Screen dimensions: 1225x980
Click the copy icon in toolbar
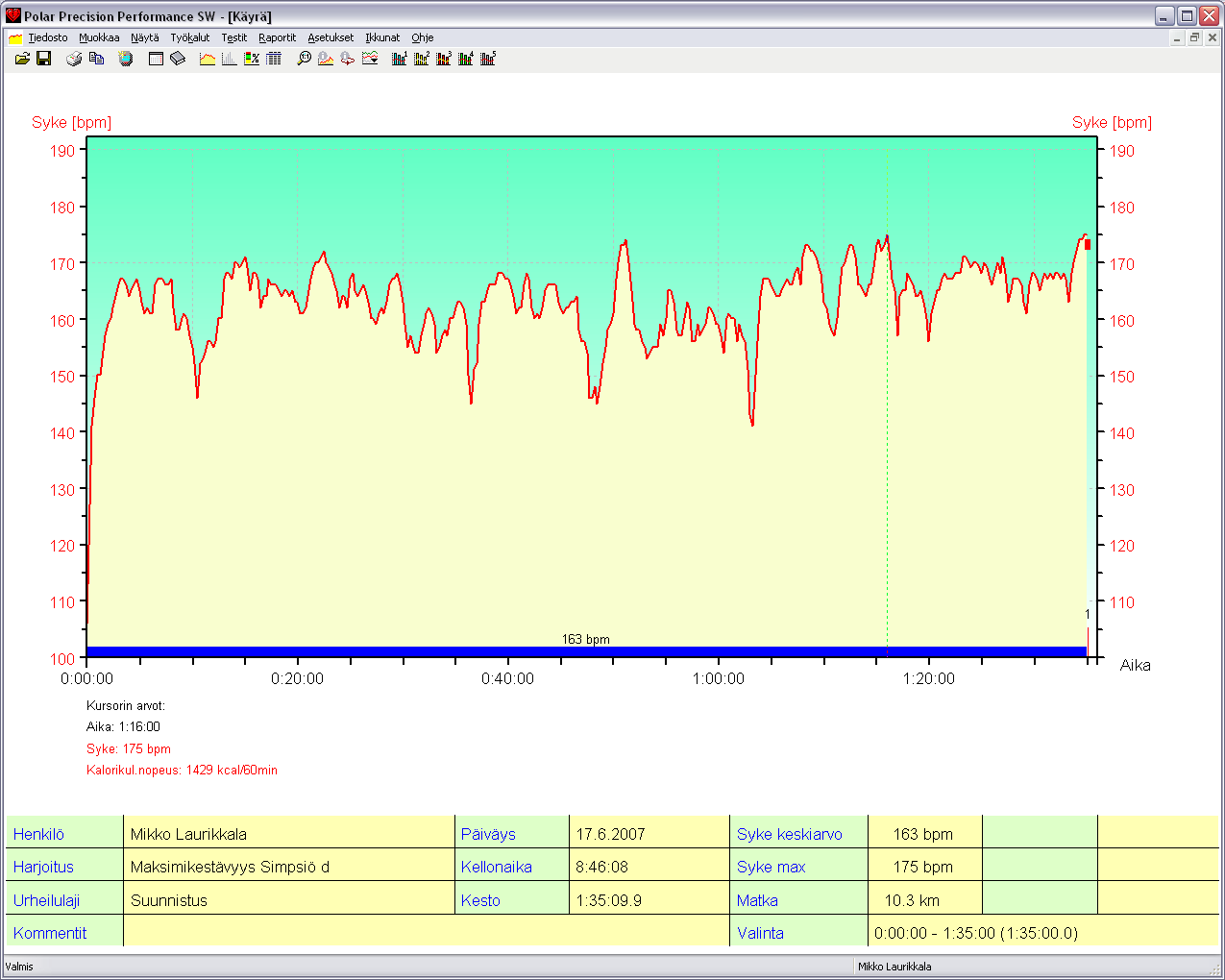pos(96,59)
